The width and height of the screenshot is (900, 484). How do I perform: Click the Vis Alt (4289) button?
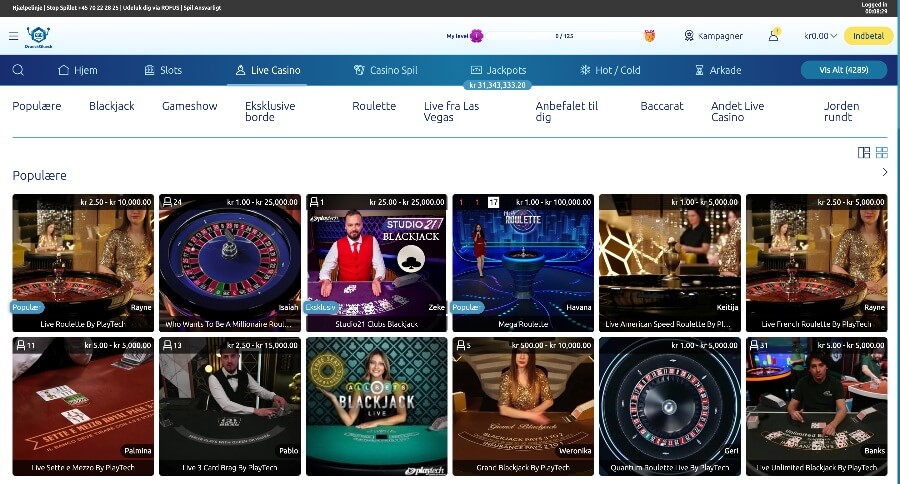point(844,70)
